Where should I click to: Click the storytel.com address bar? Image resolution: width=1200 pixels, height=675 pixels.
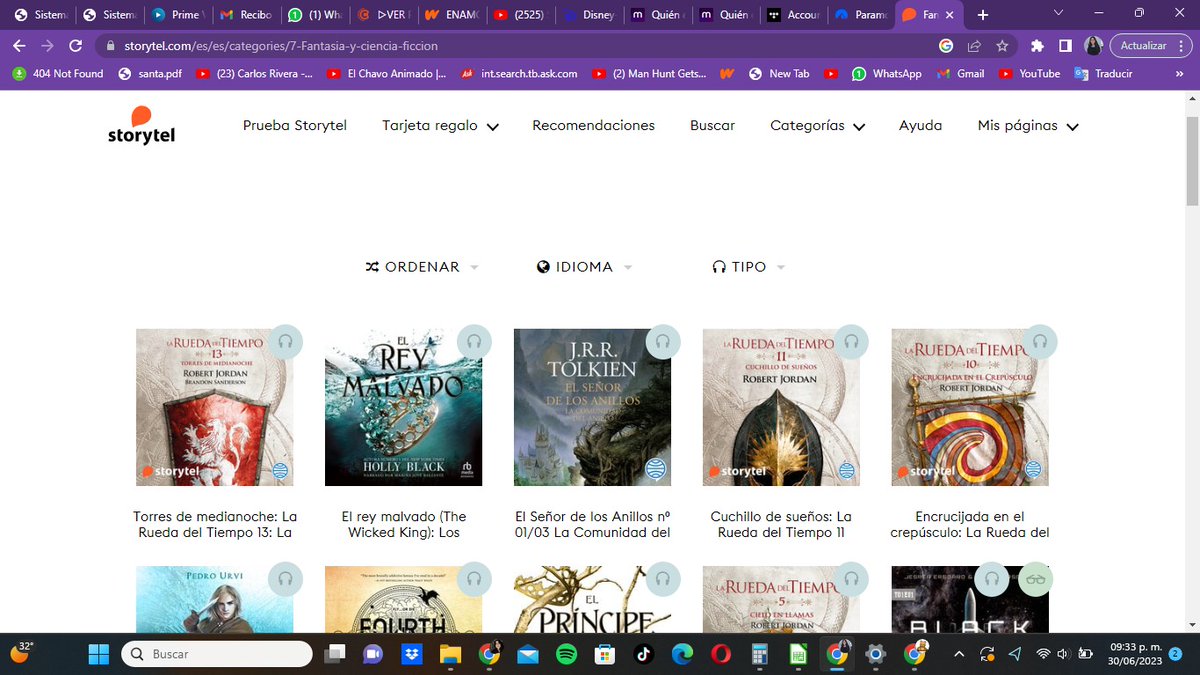coord(520,46)
